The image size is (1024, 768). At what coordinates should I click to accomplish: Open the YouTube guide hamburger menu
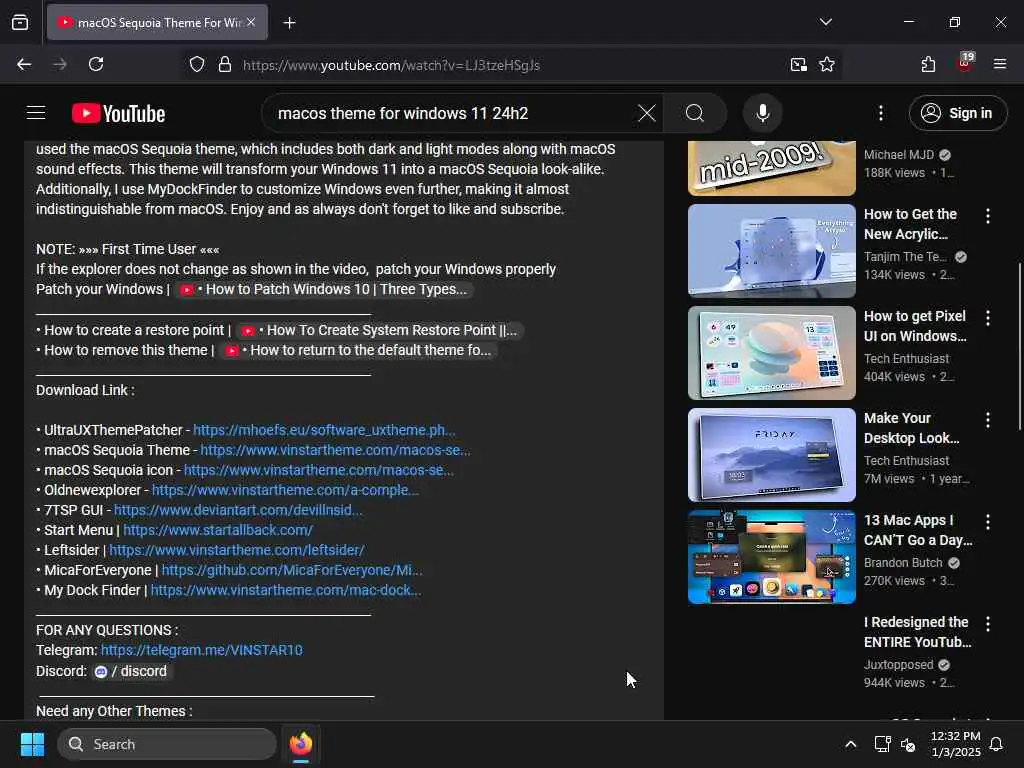[36, 113]
